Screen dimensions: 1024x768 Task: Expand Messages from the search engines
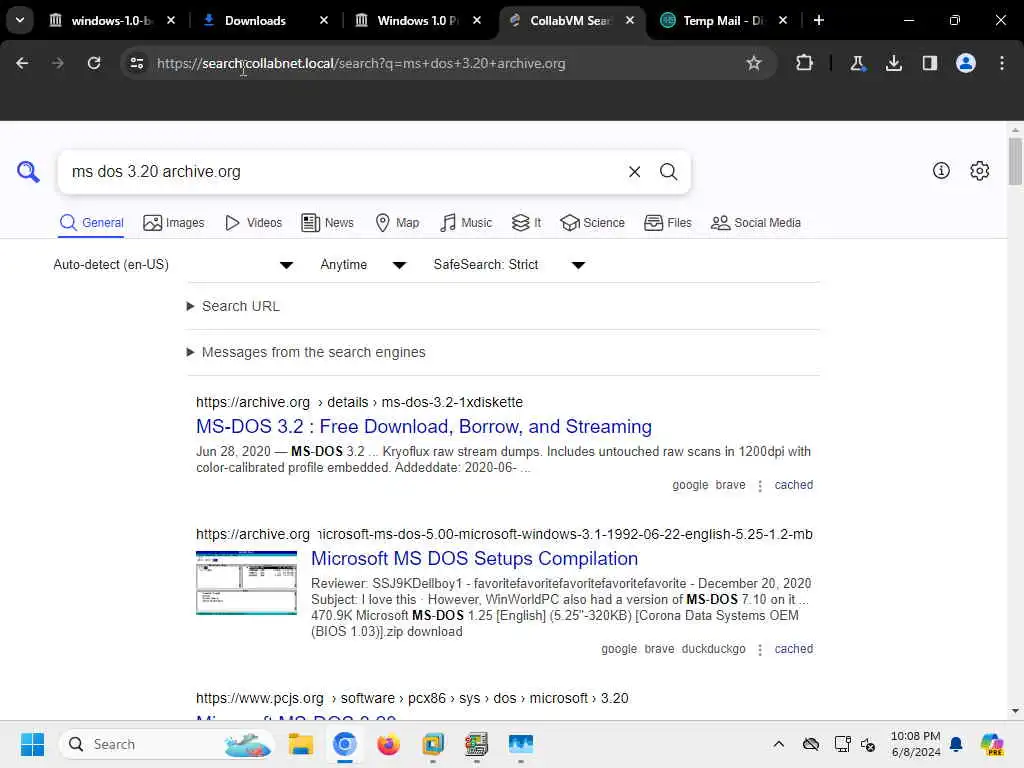306,352
